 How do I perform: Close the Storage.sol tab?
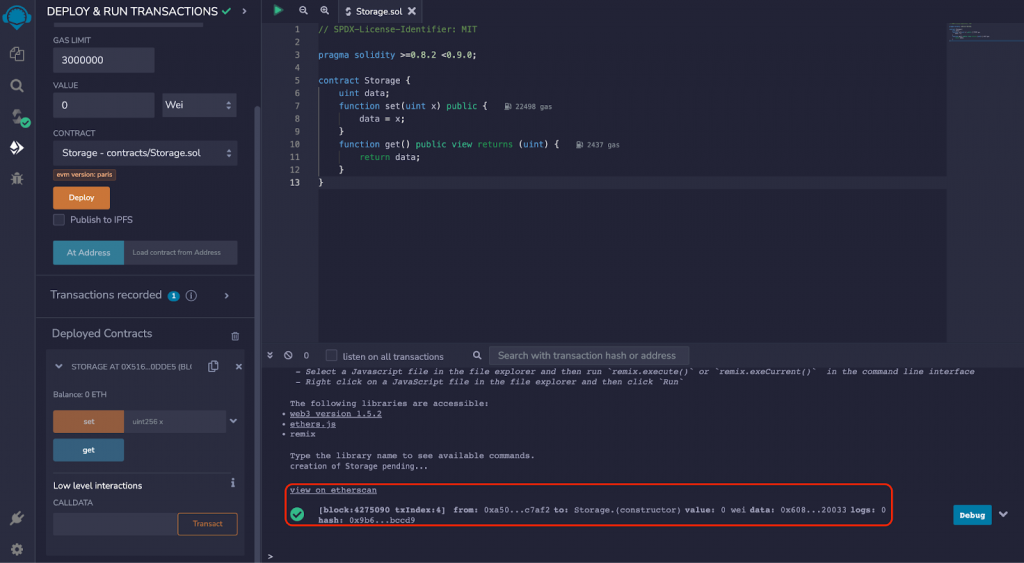click(x=411, y=11)
